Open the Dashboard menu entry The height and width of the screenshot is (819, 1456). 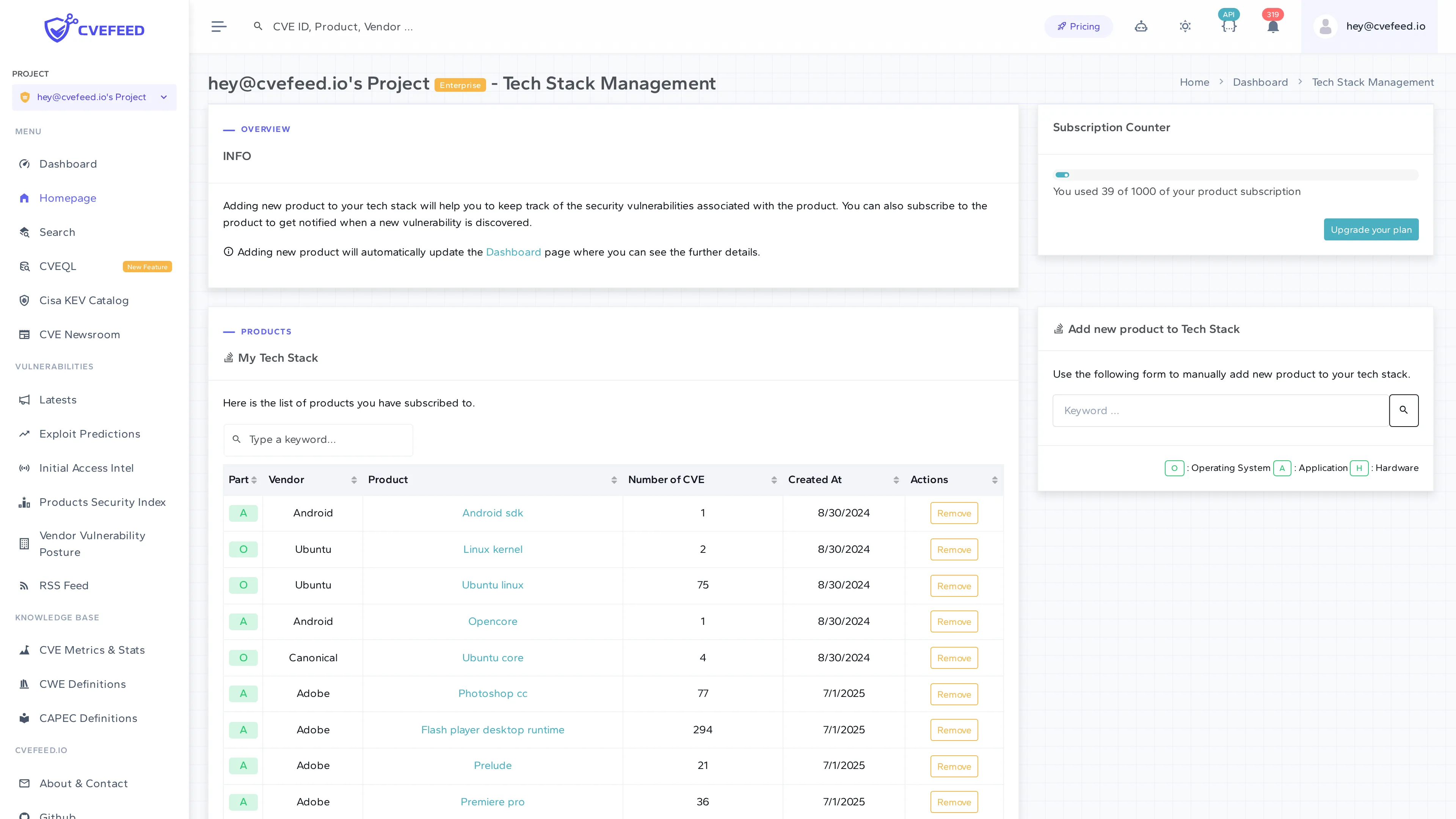68,164
